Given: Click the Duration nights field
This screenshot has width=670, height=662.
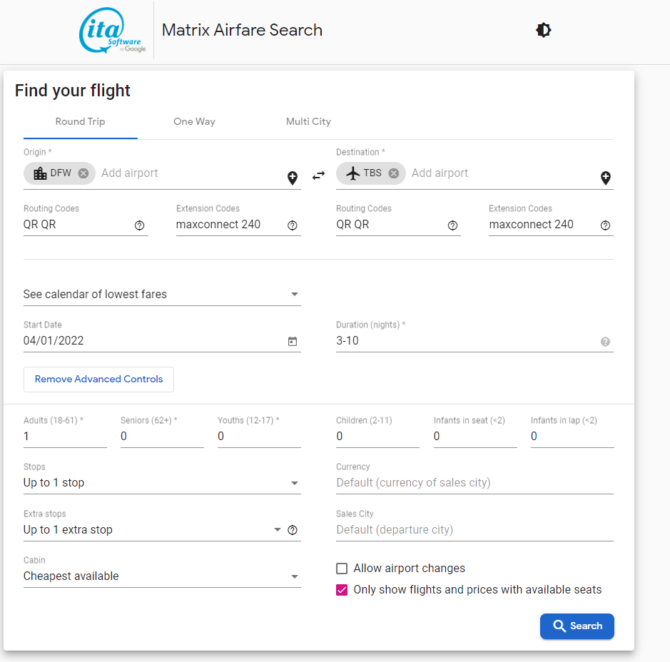Looking at the screenshot, I should pyautogui.click(x=467, y=341).
